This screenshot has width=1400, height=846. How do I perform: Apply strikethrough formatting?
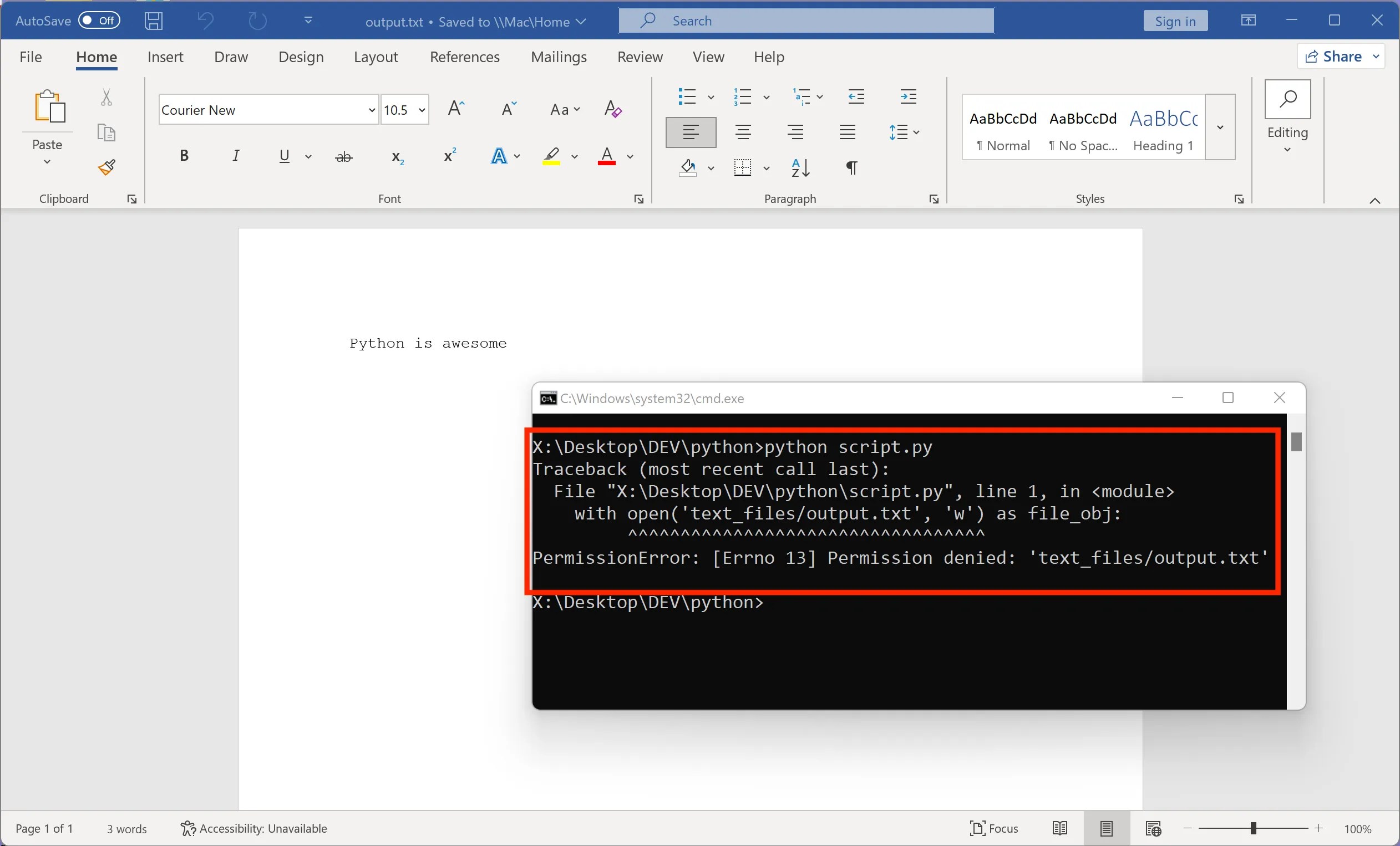[343, 157]
